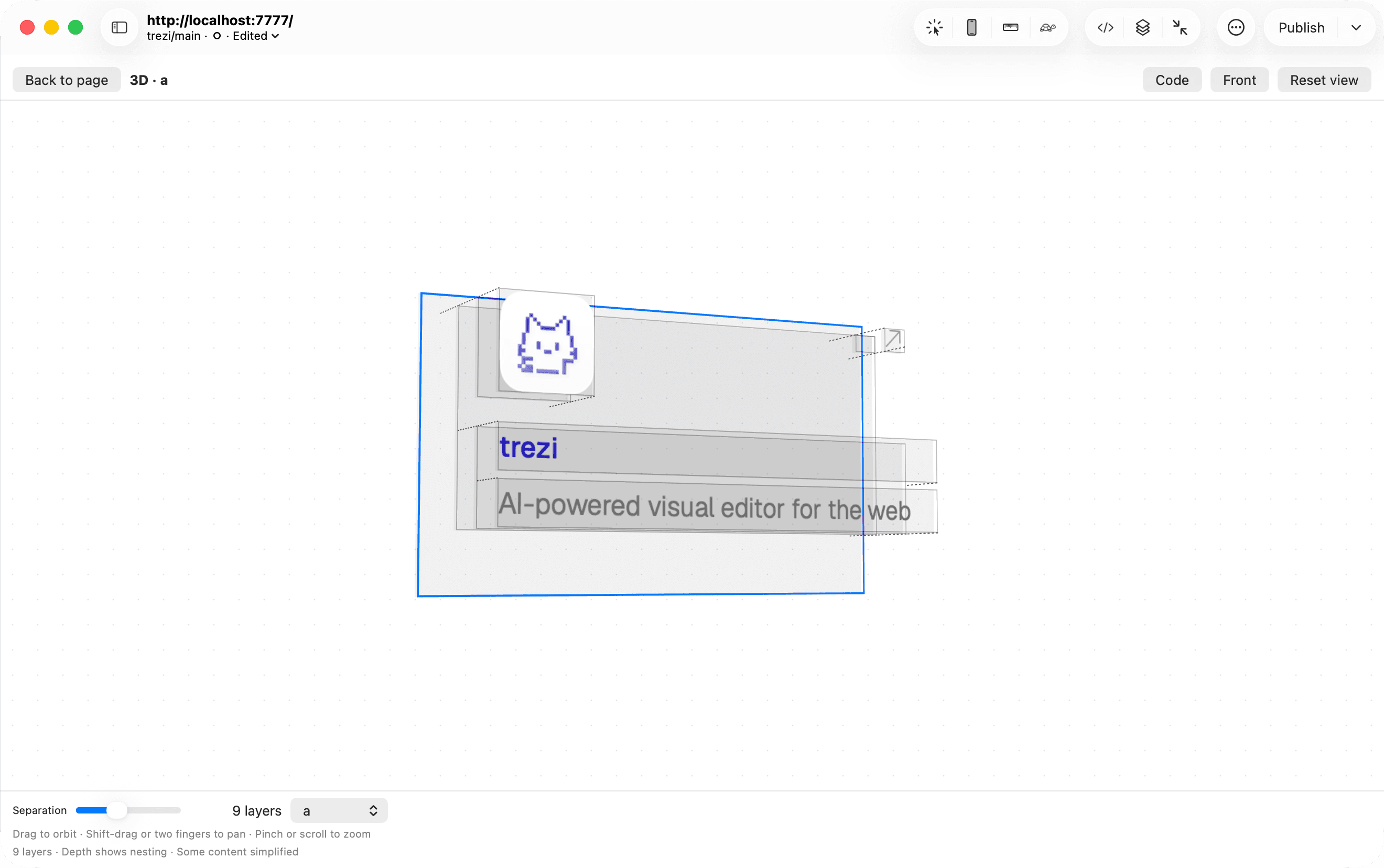Expand the Publish options chevron
Image resolution: width=1384 pixels, height=868 pixels.
(1356, 28)
